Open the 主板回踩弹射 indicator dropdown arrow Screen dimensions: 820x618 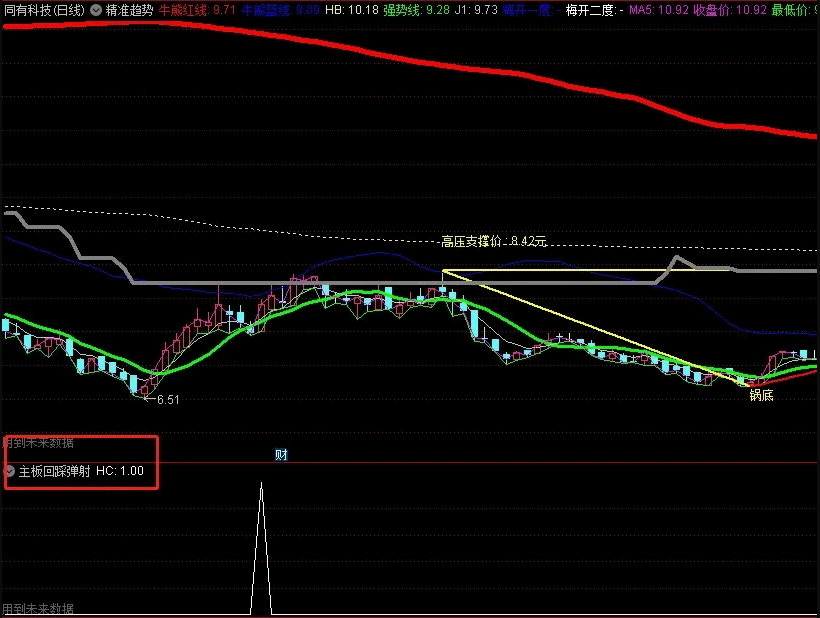tap(9, 471)
